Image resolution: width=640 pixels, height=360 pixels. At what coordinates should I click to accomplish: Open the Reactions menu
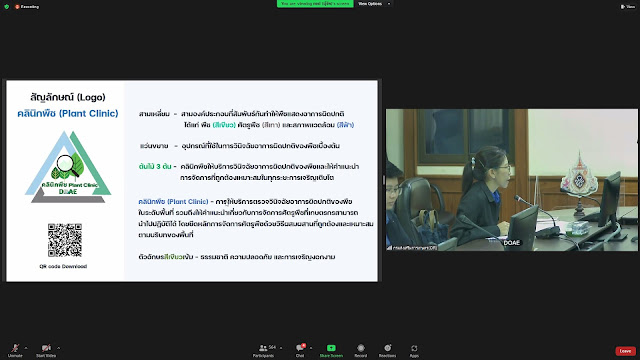387,350
